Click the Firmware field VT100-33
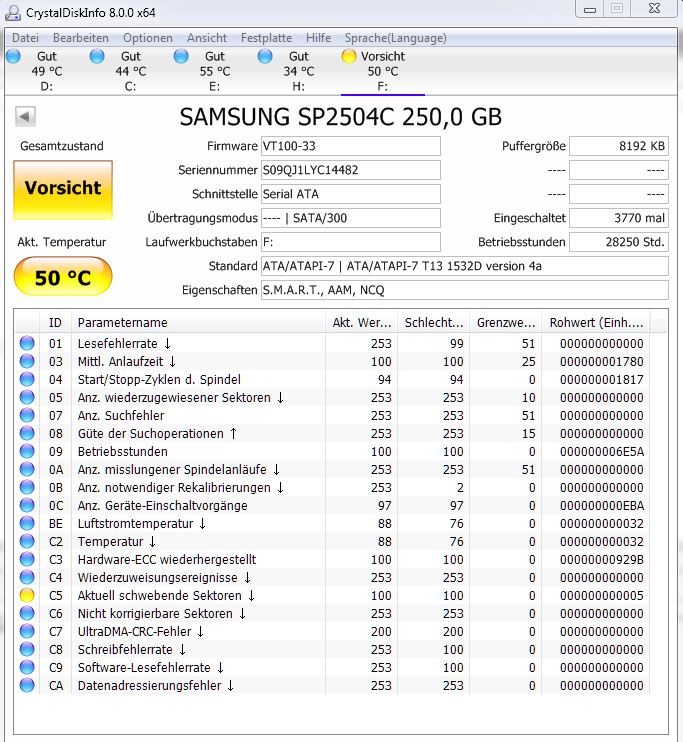683x742 pixels. tap(351, 146)
